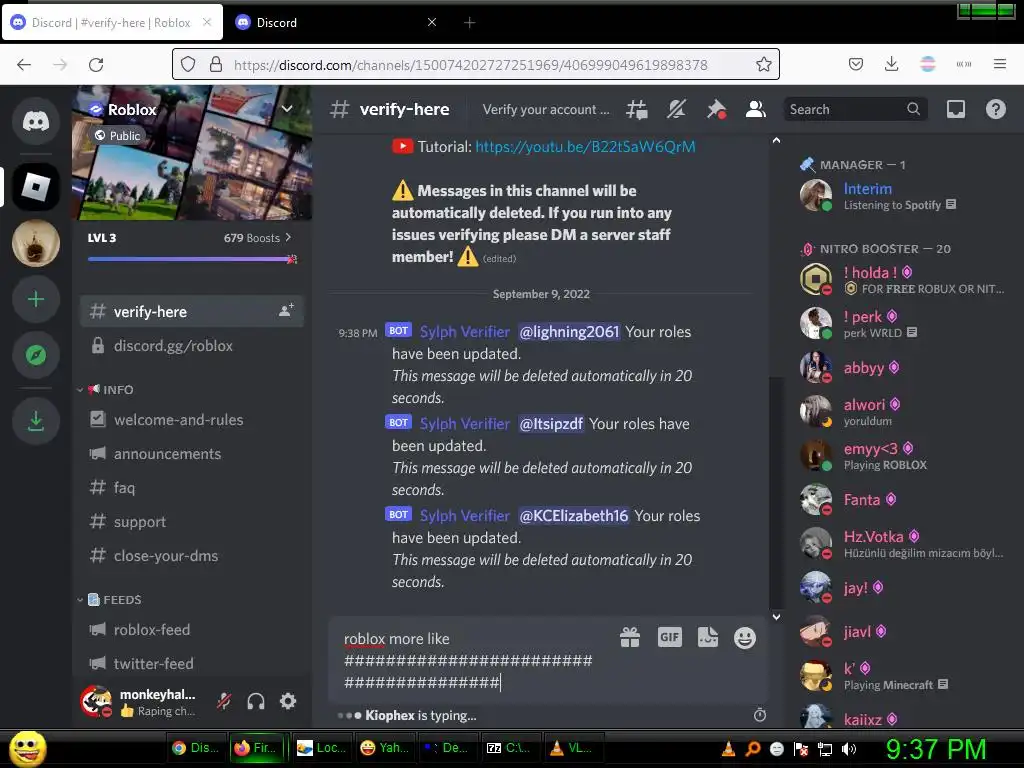1024x768 pixels.
Task: Open welcome-and-rules channel
Action: click(191, 420)
